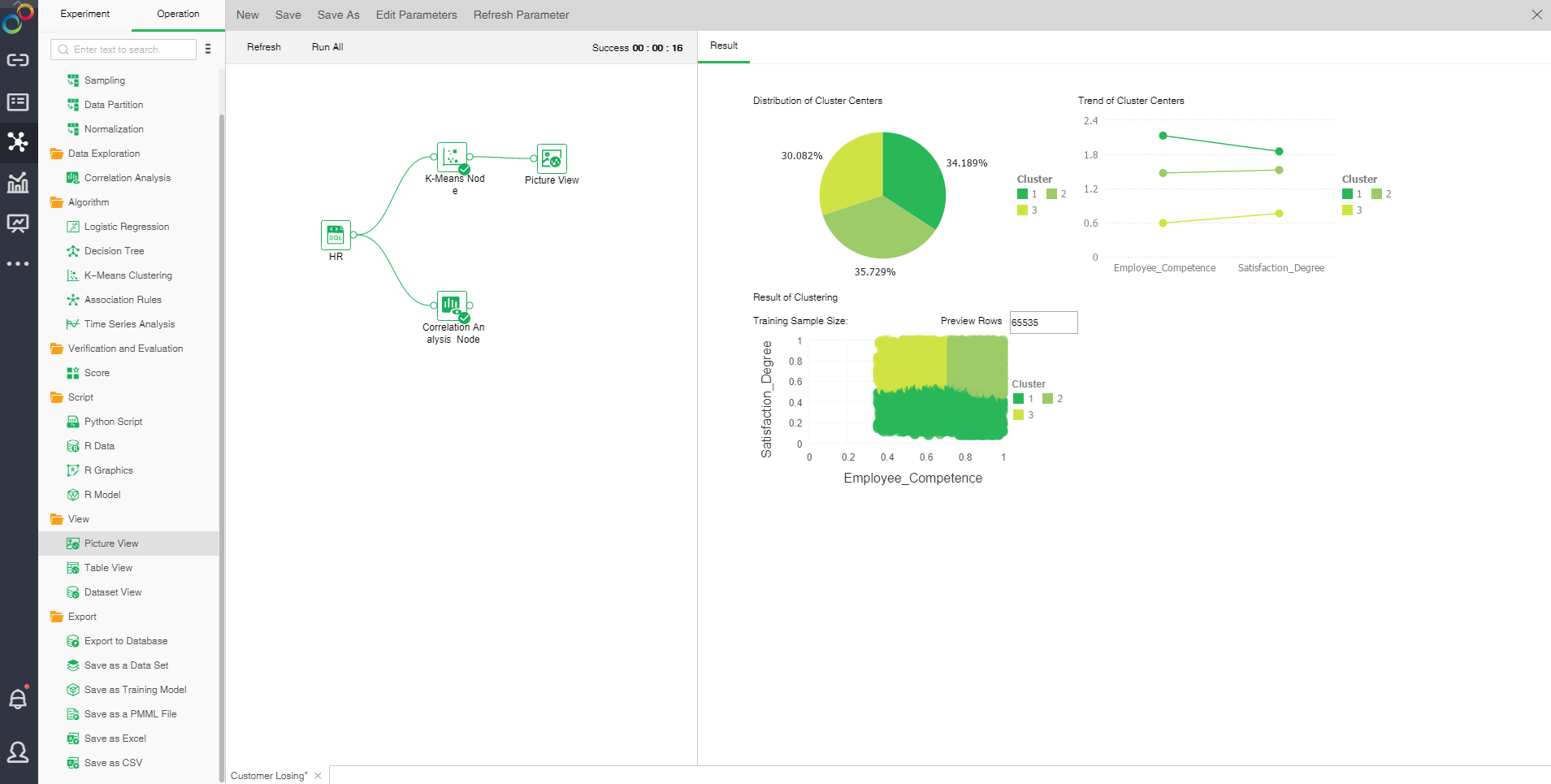Select the Picture View node on canvas
This screenshot has width=1551, height=784.
(x=552, y=158)
